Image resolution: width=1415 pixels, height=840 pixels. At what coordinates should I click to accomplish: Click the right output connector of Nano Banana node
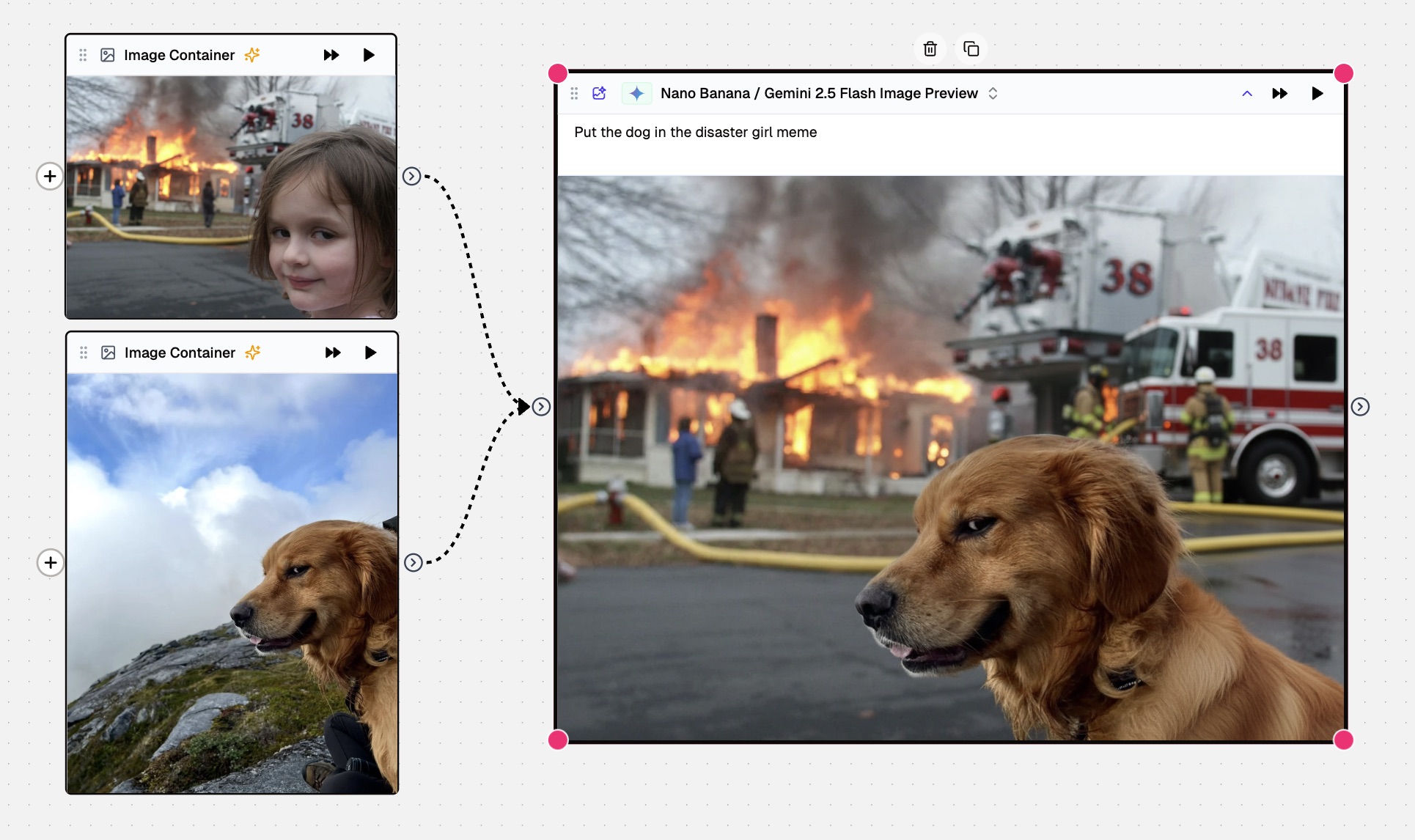coord(1361,406)
